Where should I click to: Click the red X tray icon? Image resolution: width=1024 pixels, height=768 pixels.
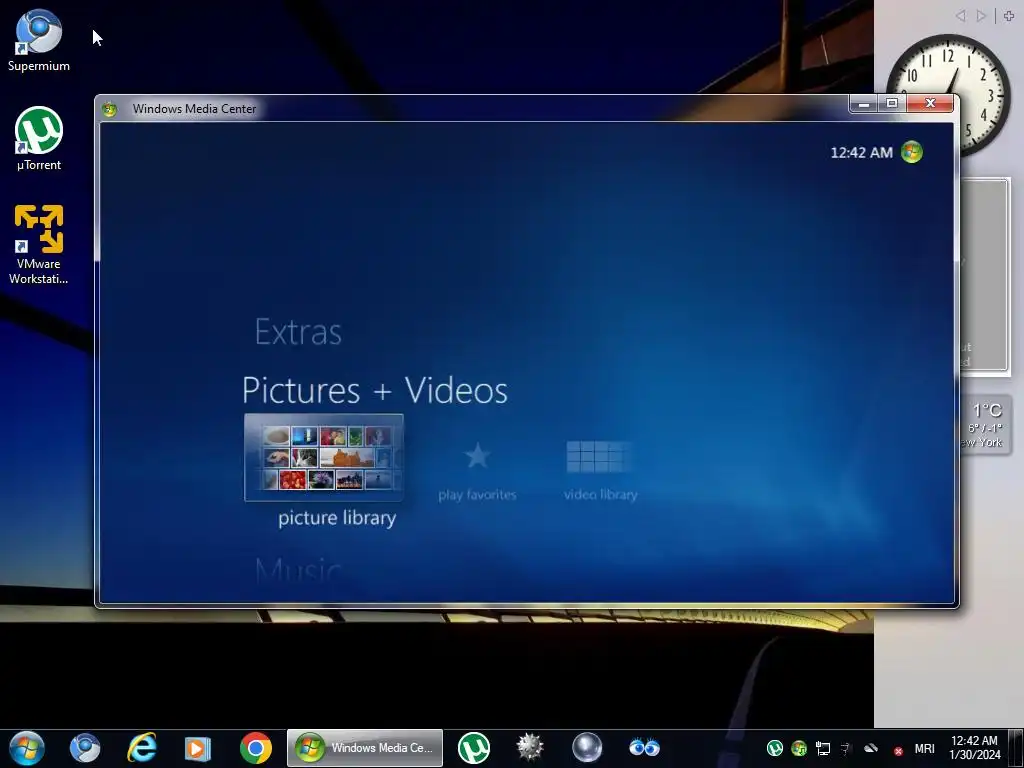[x=899, y=752]
